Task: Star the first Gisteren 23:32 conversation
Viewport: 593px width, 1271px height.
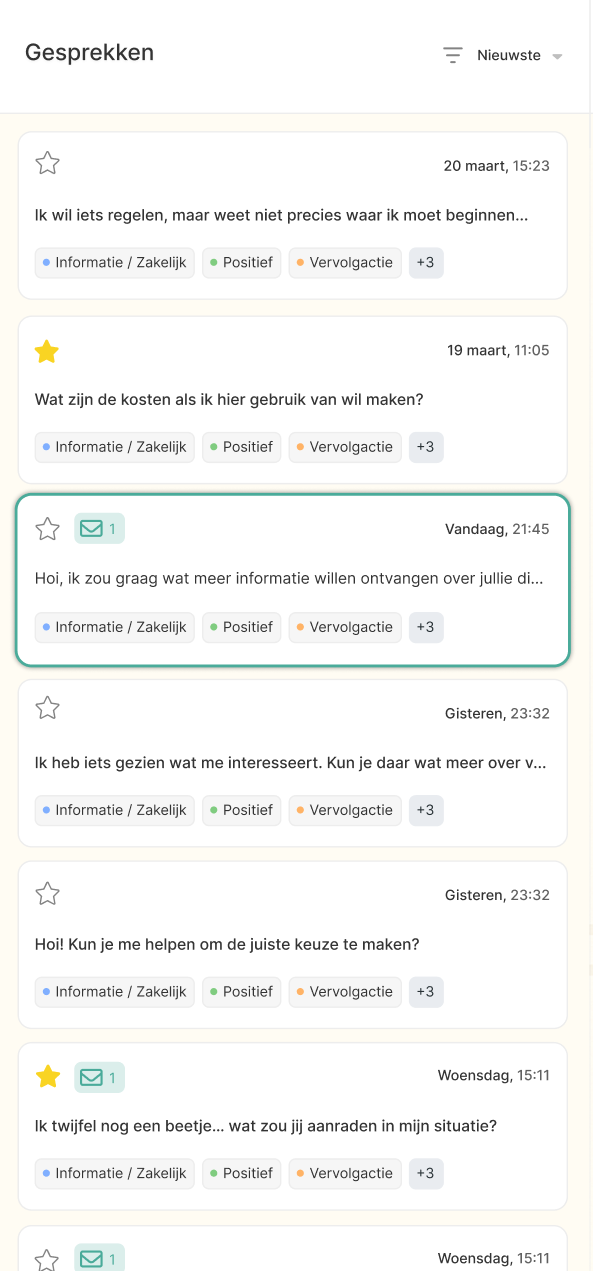Action: pos(47,709)
